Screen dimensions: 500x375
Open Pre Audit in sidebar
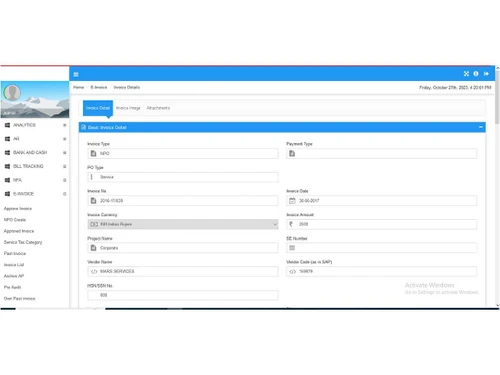12,287
